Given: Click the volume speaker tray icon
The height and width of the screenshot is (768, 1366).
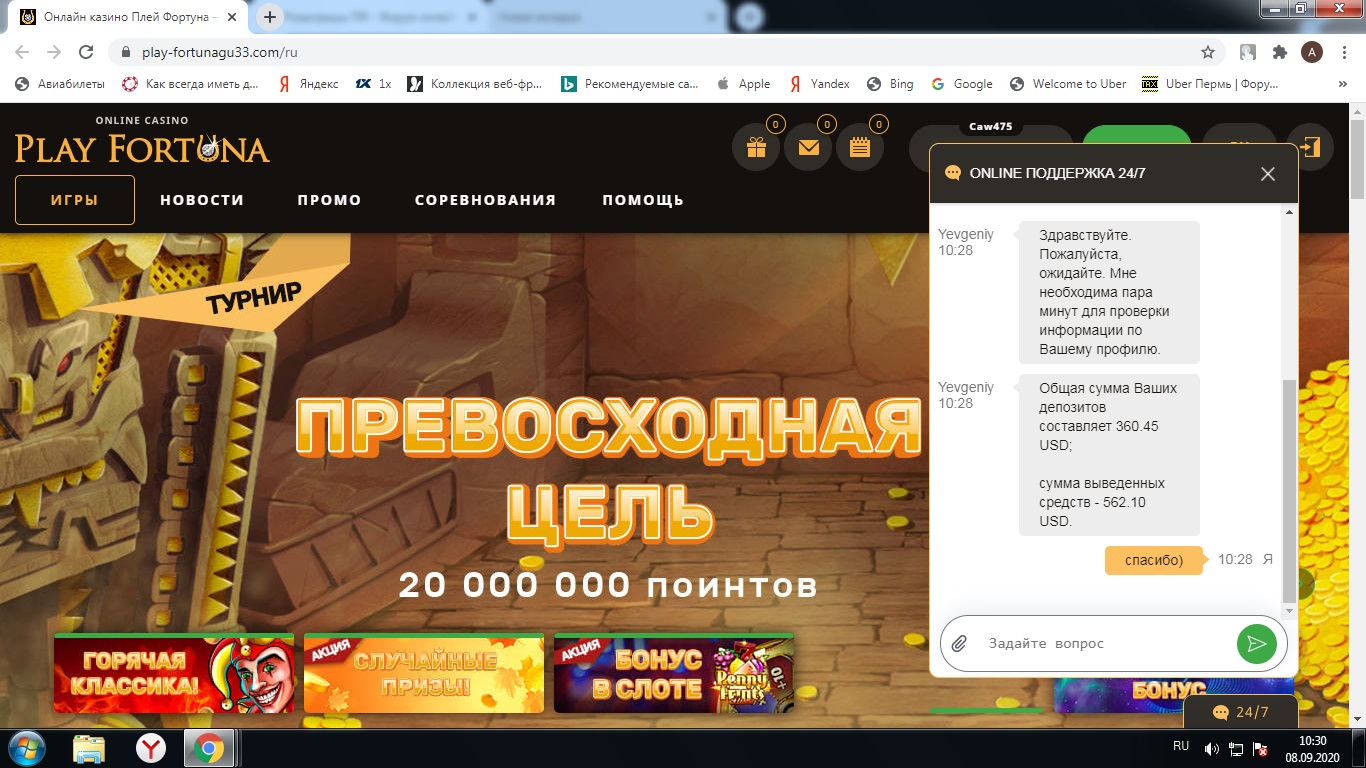Looking at the screenshot, I should (1212, 748).
